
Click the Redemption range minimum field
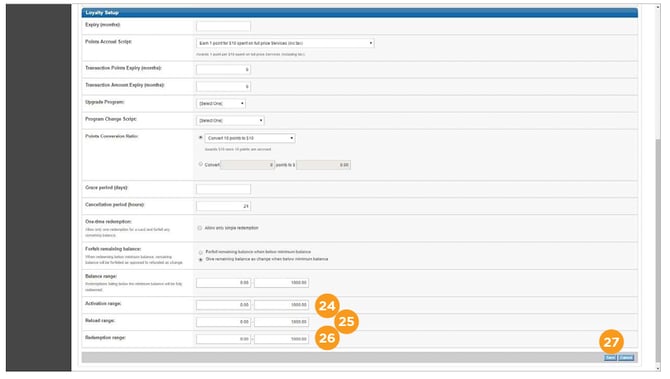click(x=223, y=339)
